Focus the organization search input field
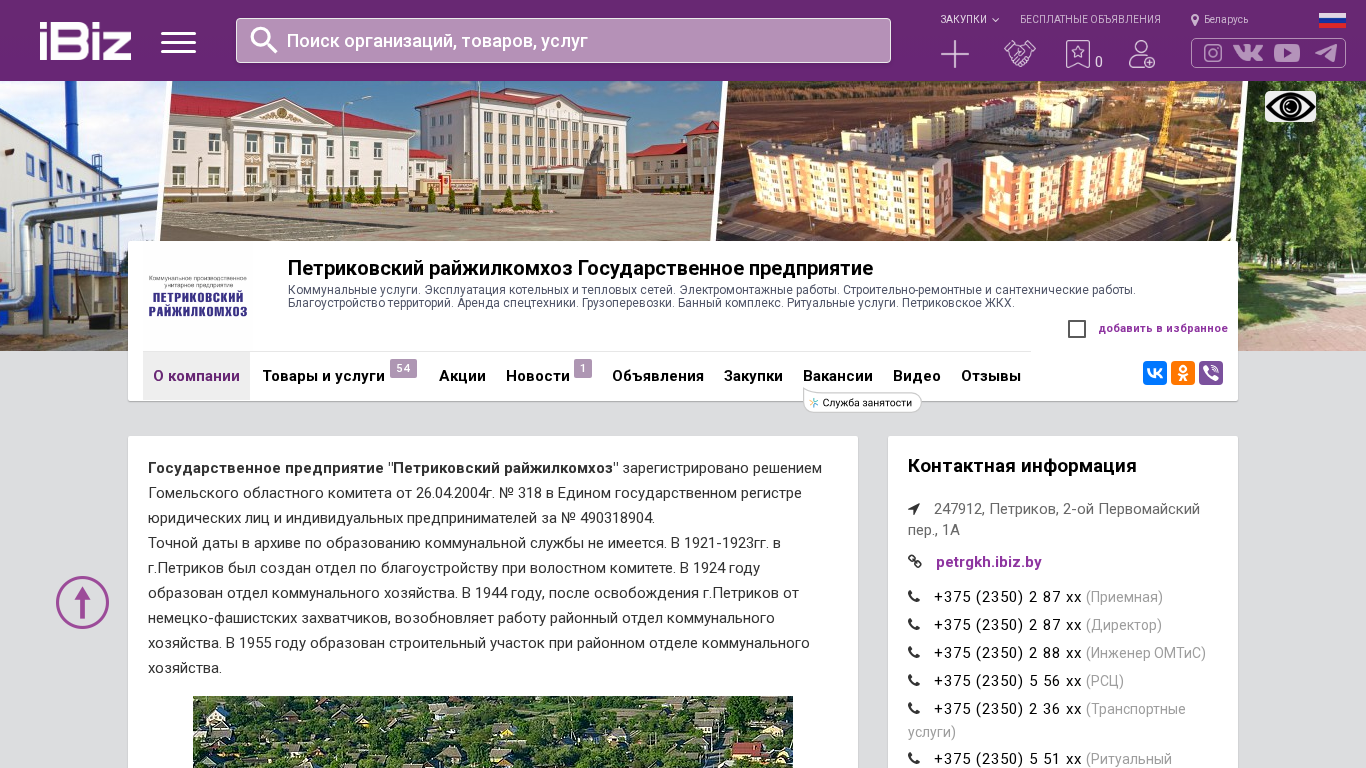The height and width of the screenshot is (768, 1366). pos(563,40)
